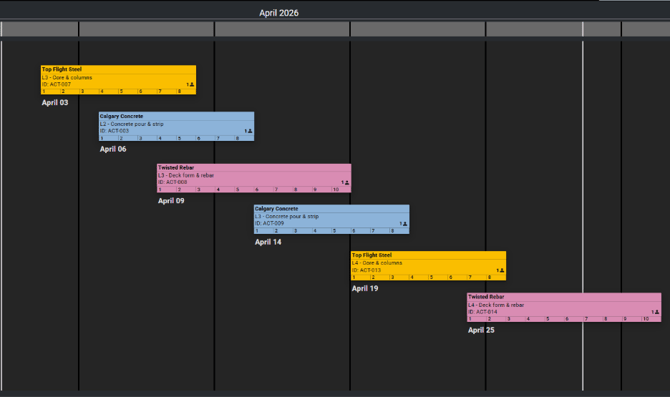Click the 'ID: ACT-008' label

click(172, 182)
